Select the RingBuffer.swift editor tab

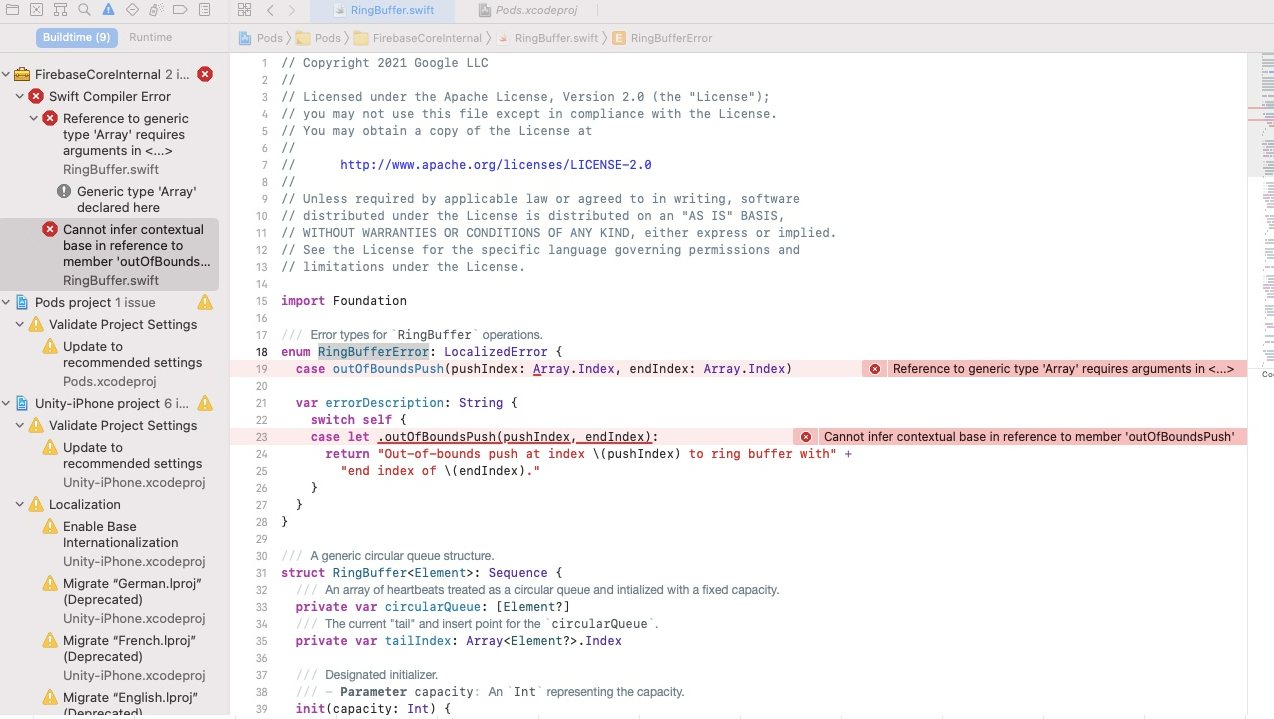point(390,11)
